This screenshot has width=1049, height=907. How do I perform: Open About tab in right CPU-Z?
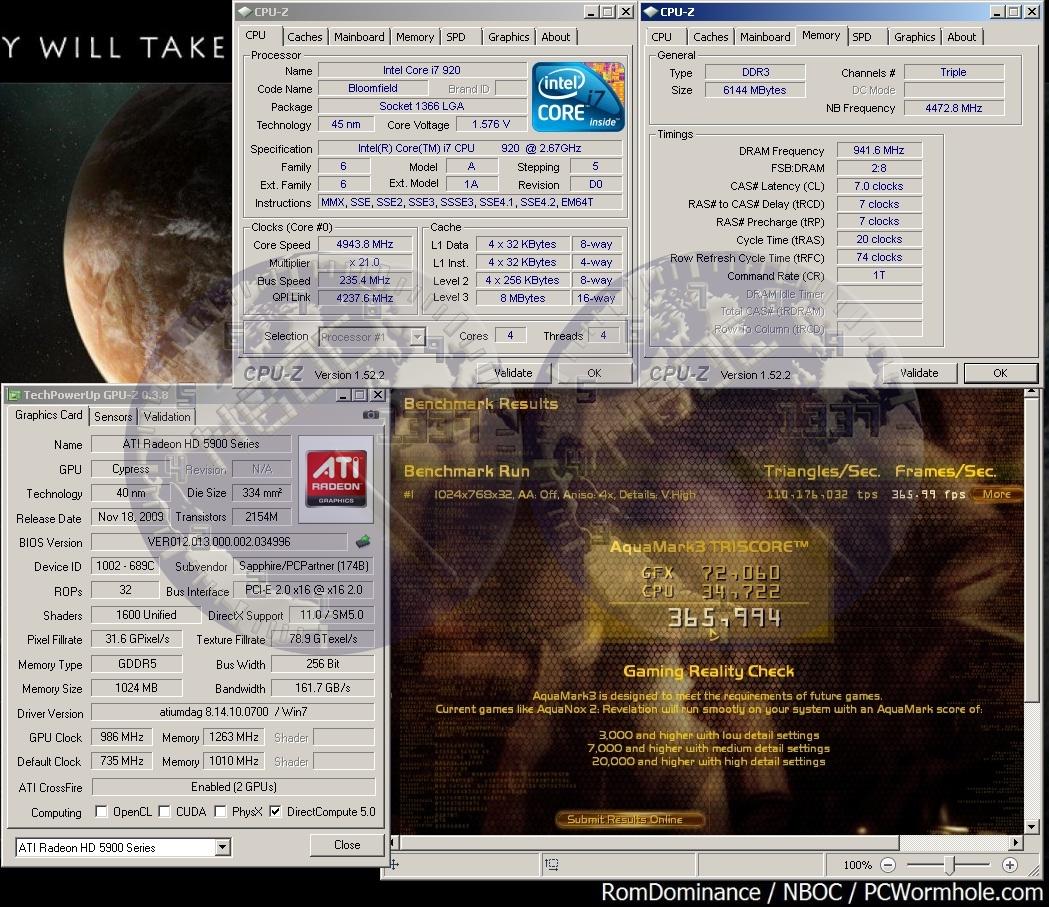[961, 37]
